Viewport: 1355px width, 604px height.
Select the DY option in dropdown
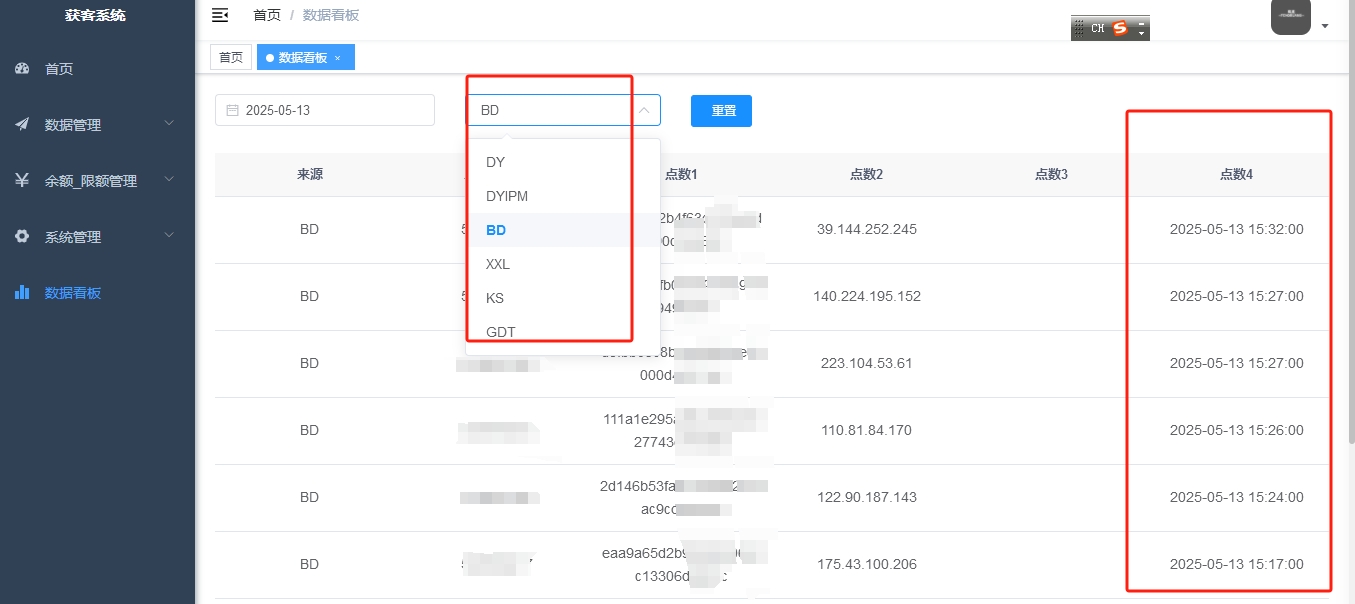point(495,162)
